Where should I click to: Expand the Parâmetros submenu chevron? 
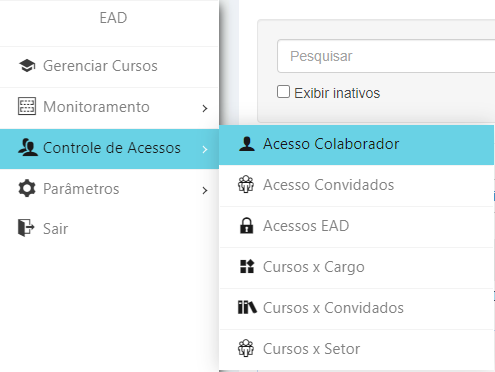(205, 190)
